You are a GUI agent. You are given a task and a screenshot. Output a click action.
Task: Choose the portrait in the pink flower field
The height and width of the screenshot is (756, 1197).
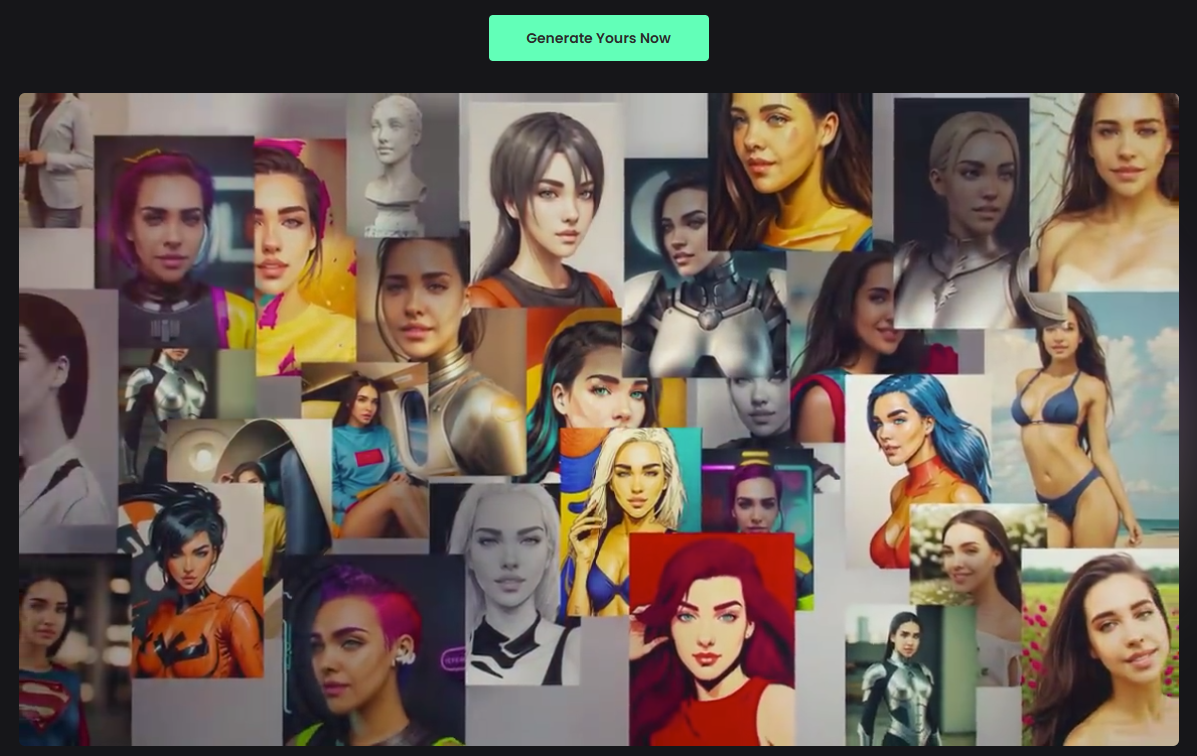coord(1100,647)
